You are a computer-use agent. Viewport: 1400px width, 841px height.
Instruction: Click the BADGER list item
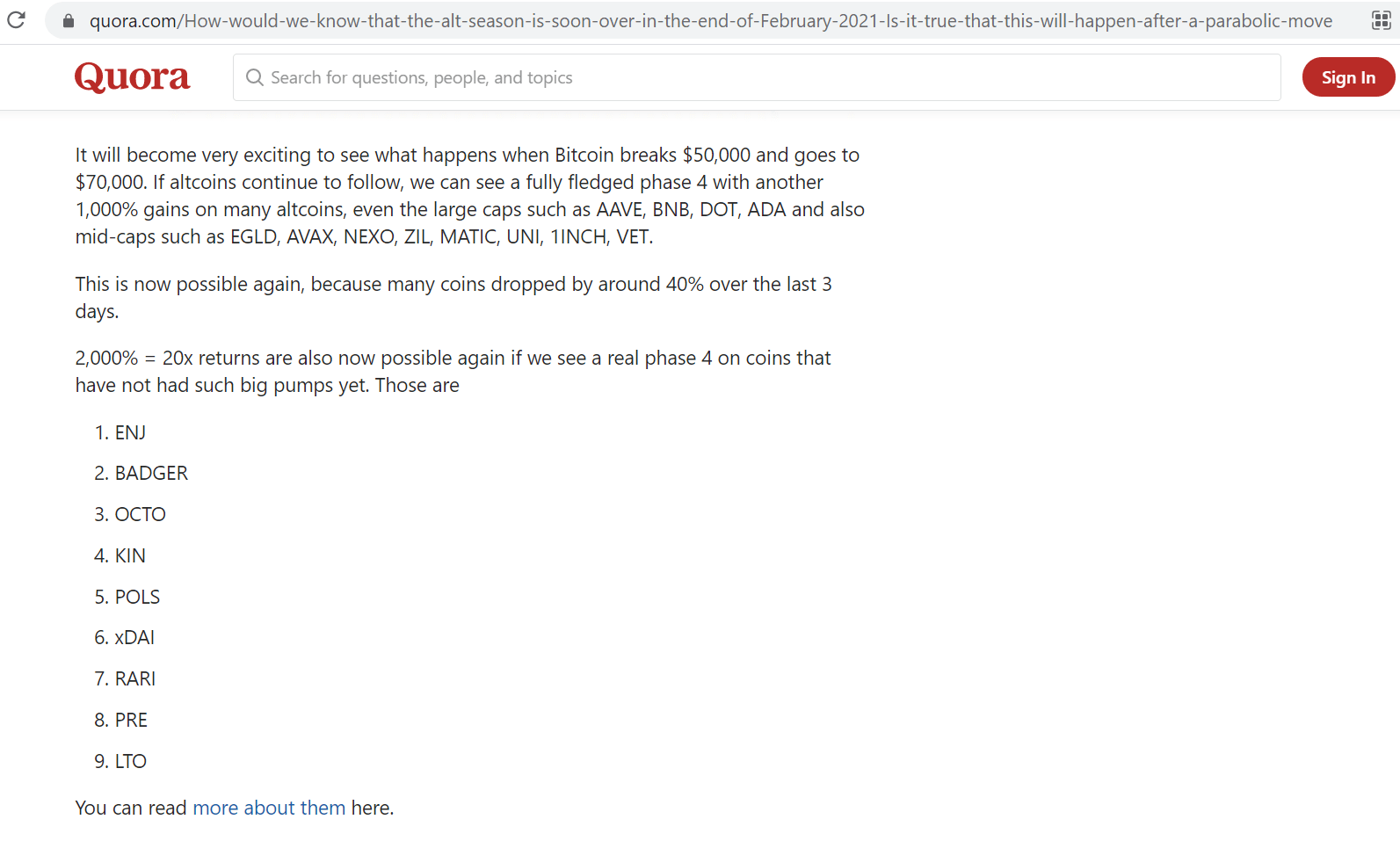151,474
